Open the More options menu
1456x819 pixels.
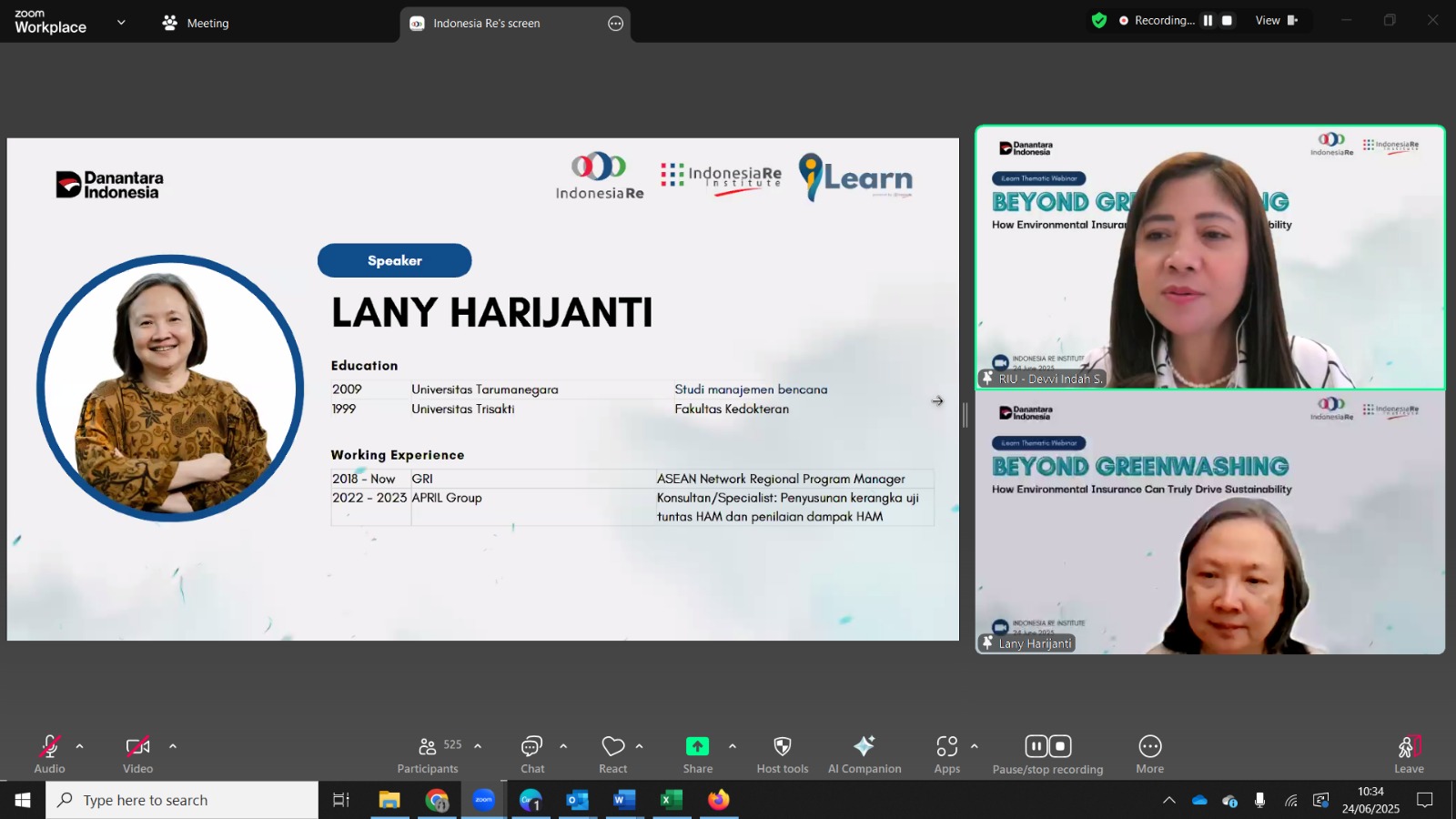[x=1150, y=754]
